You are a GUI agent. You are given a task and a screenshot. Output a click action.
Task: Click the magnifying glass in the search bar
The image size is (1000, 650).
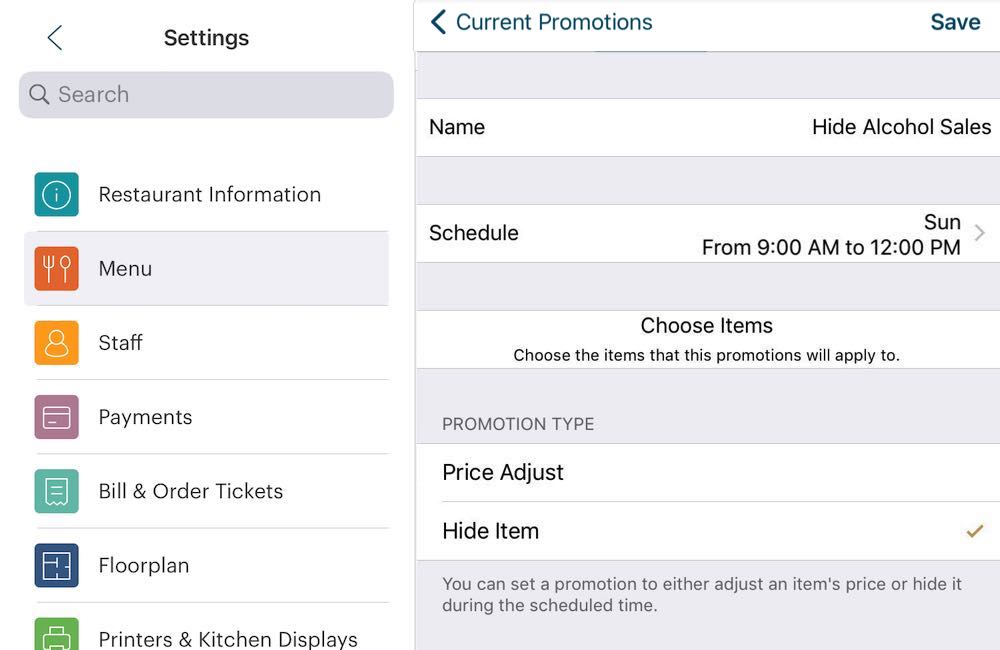click(x=39, y=94)
